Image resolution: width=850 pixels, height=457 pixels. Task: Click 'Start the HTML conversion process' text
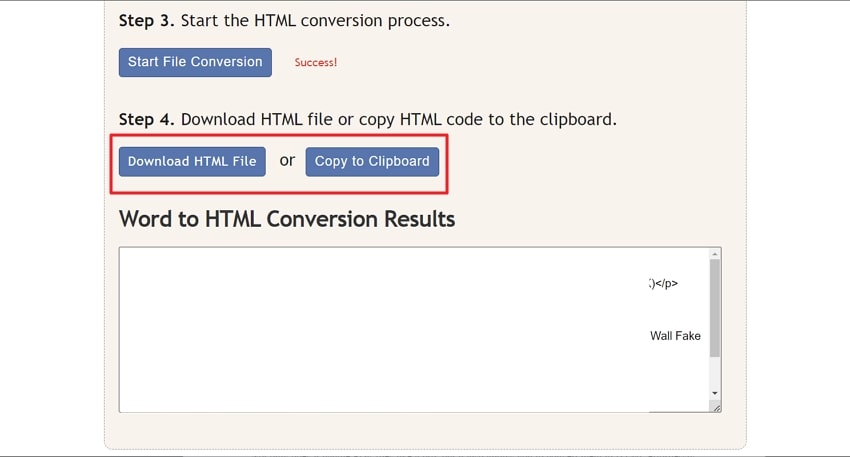(x=315, y=20)
